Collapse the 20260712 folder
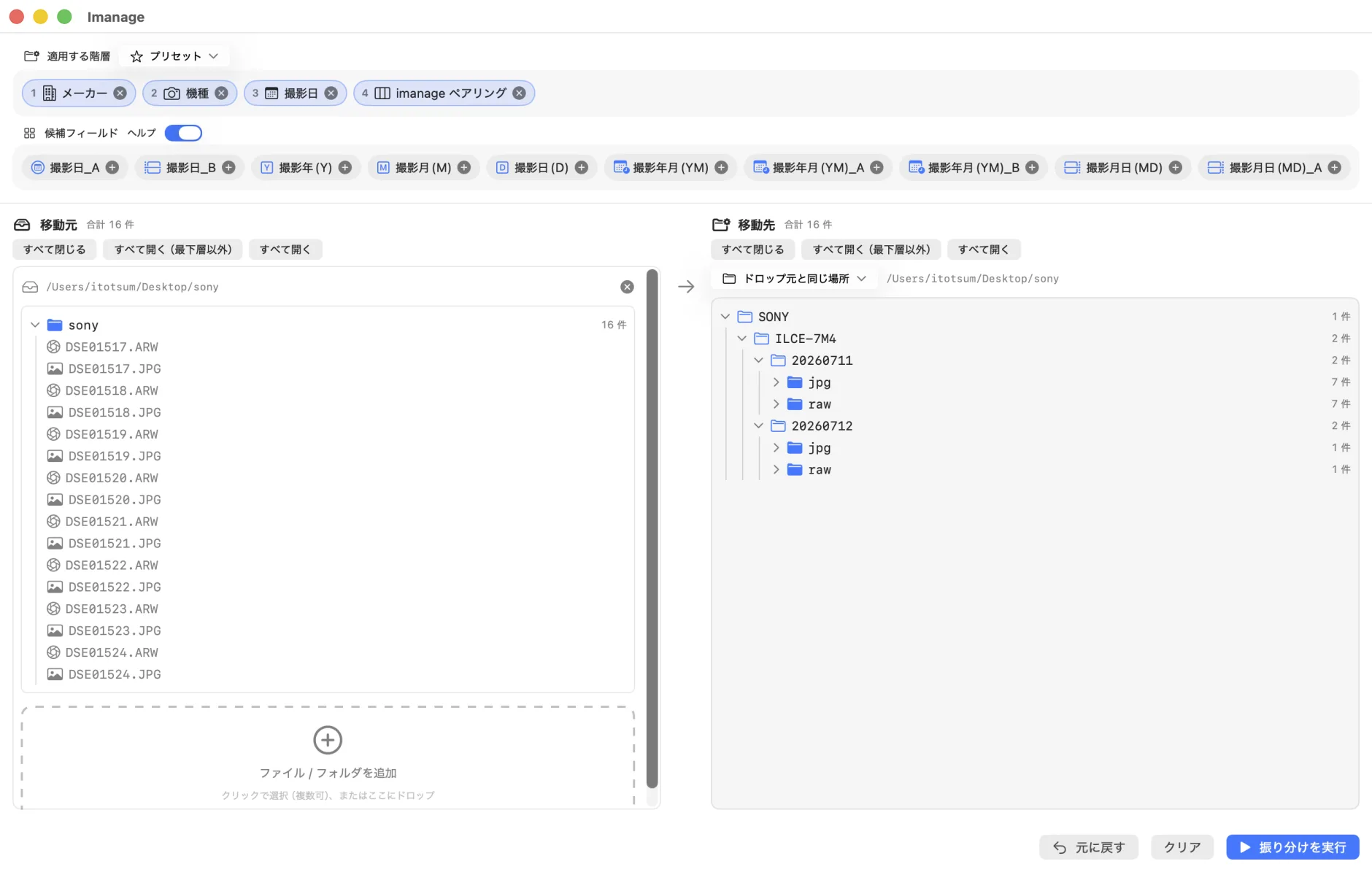The height and width of the screenshot is (872, 1372). coord(759,426)
